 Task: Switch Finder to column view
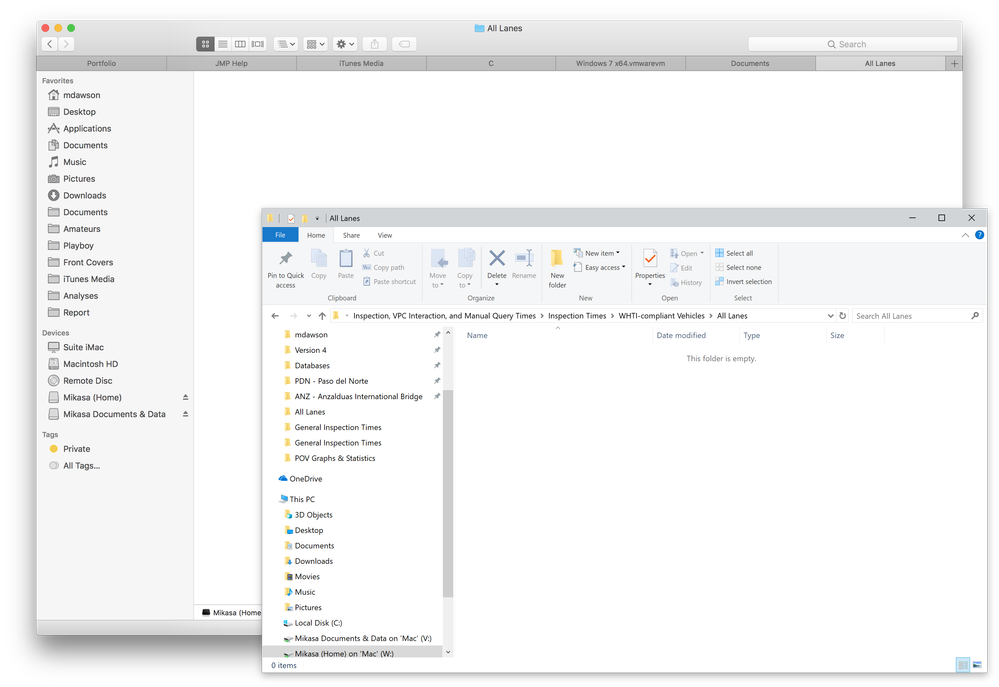240,44
